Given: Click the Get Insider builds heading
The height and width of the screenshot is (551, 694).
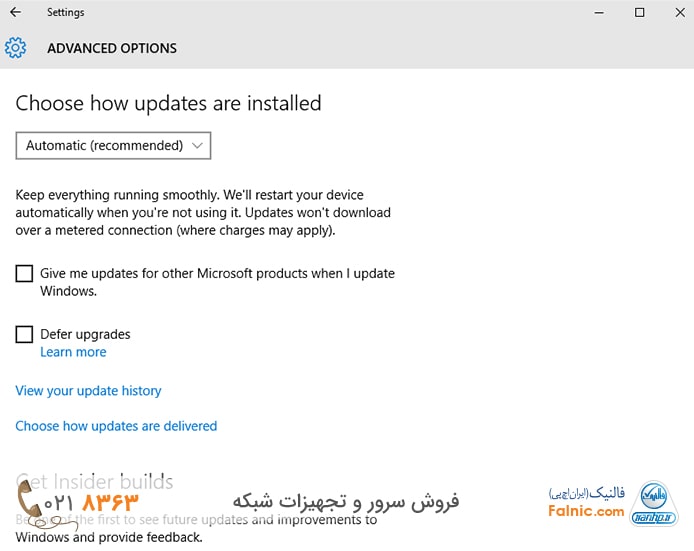Looking at the screenshot, I should [95, 482].
